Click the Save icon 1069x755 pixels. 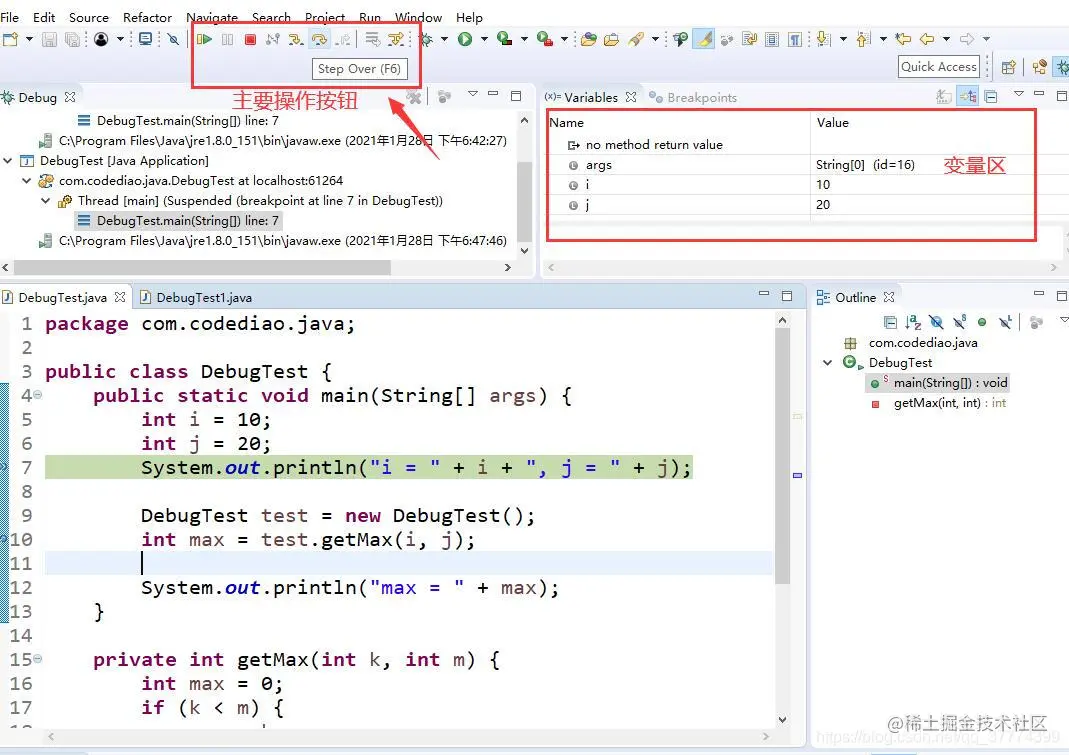49,40
